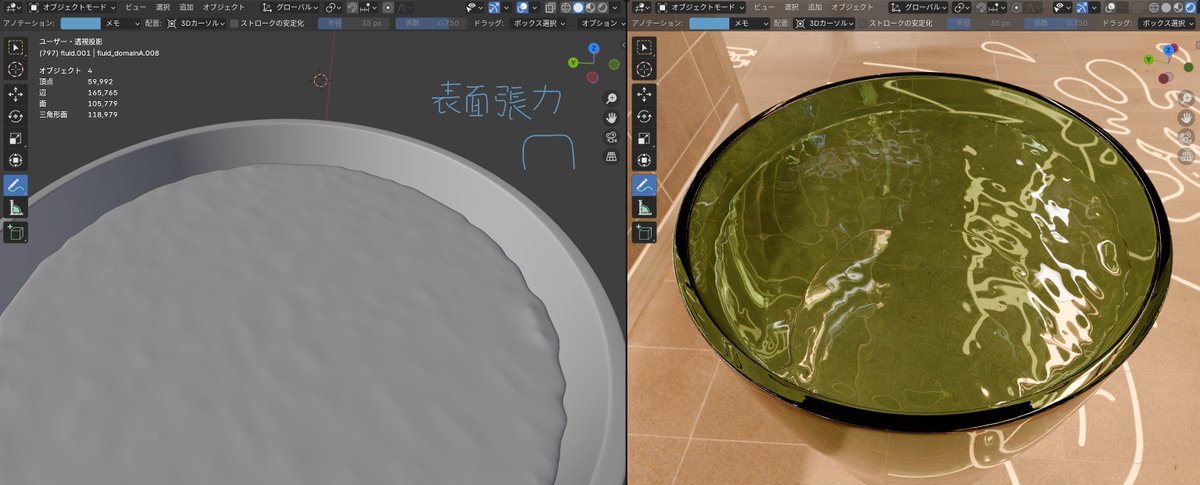Image resolution: width=1200 pixels, height=485 pixels.
Task: Select the Transform tool in right viewport
Action: (645, 160)
